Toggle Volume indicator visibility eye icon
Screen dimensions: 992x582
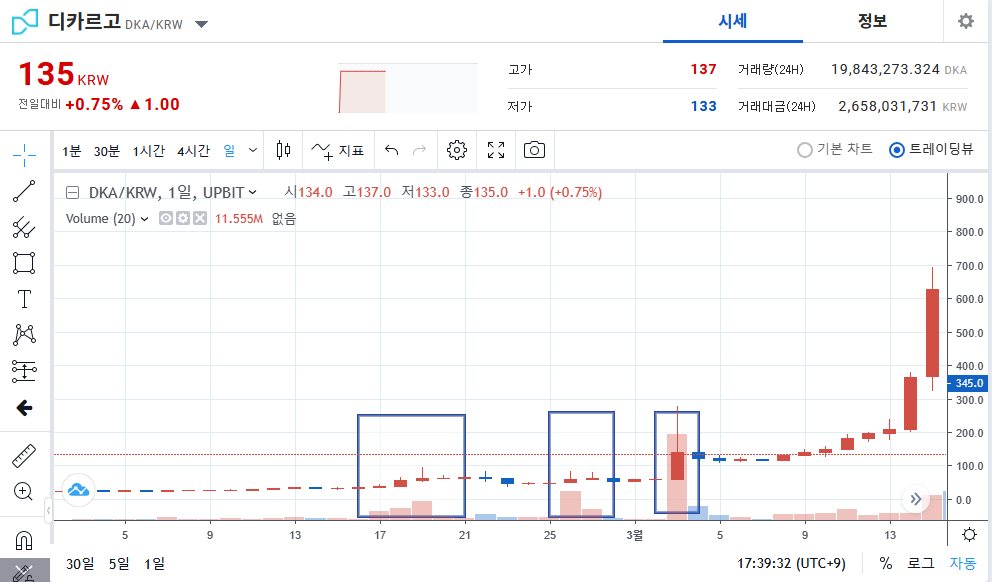point(166,218)
